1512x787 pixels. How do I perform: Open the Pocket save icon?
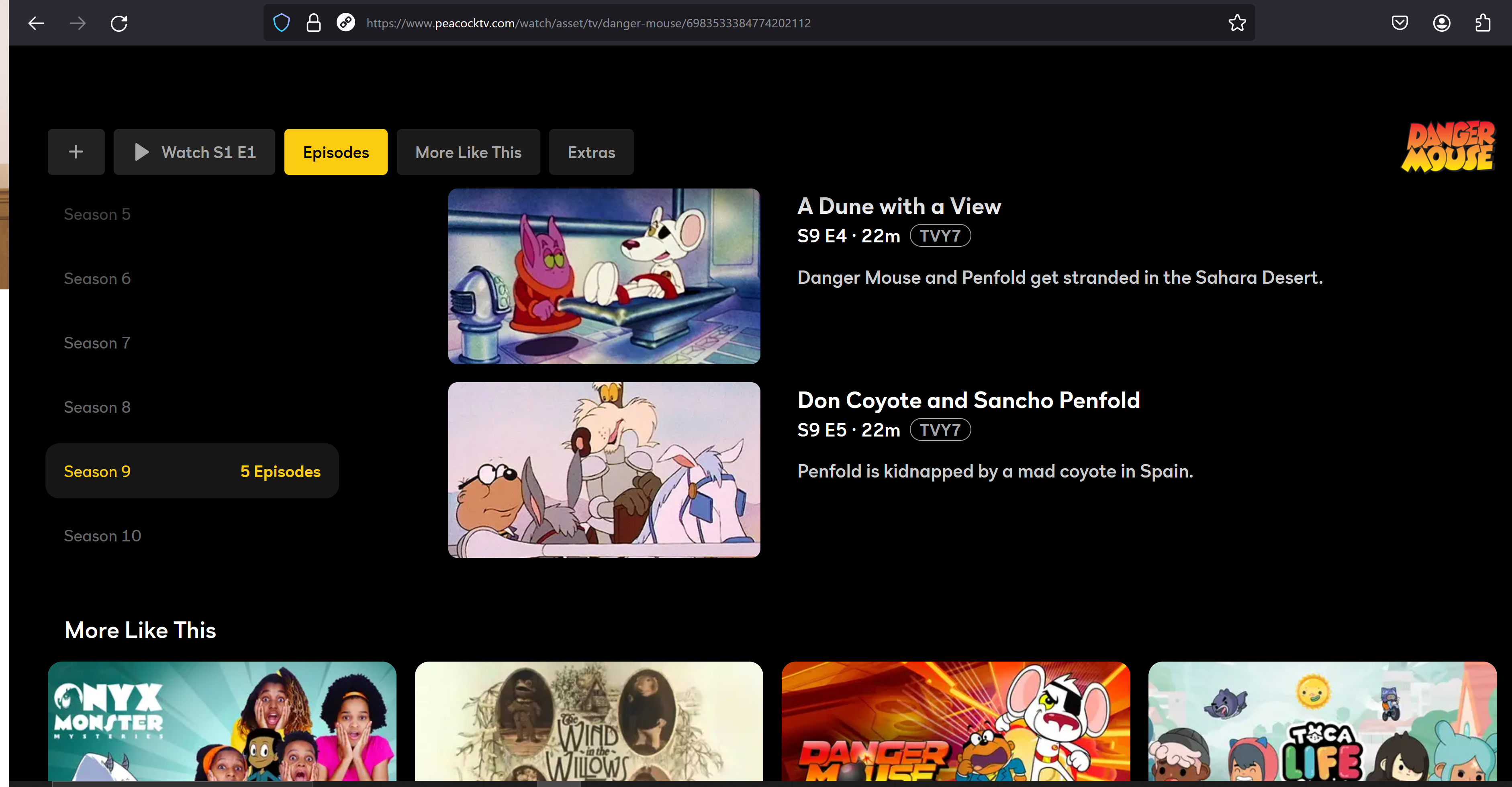tap(1400, 23)
